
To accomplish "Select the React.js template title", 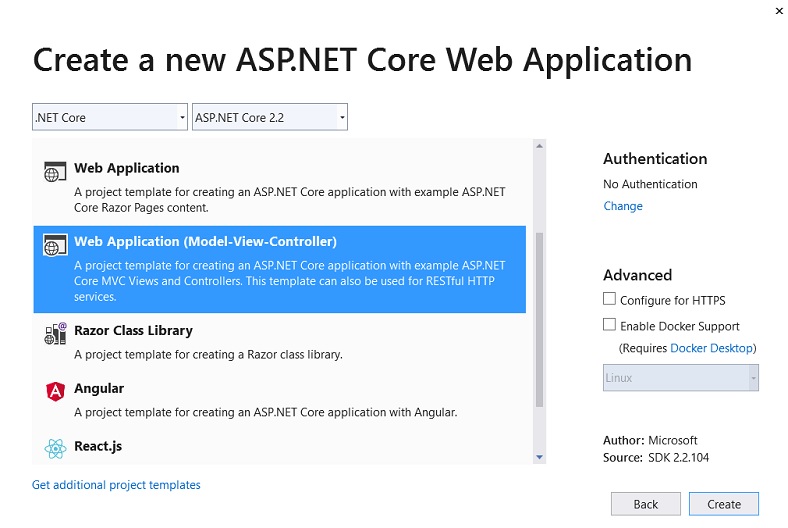I will tap(98, 446).
